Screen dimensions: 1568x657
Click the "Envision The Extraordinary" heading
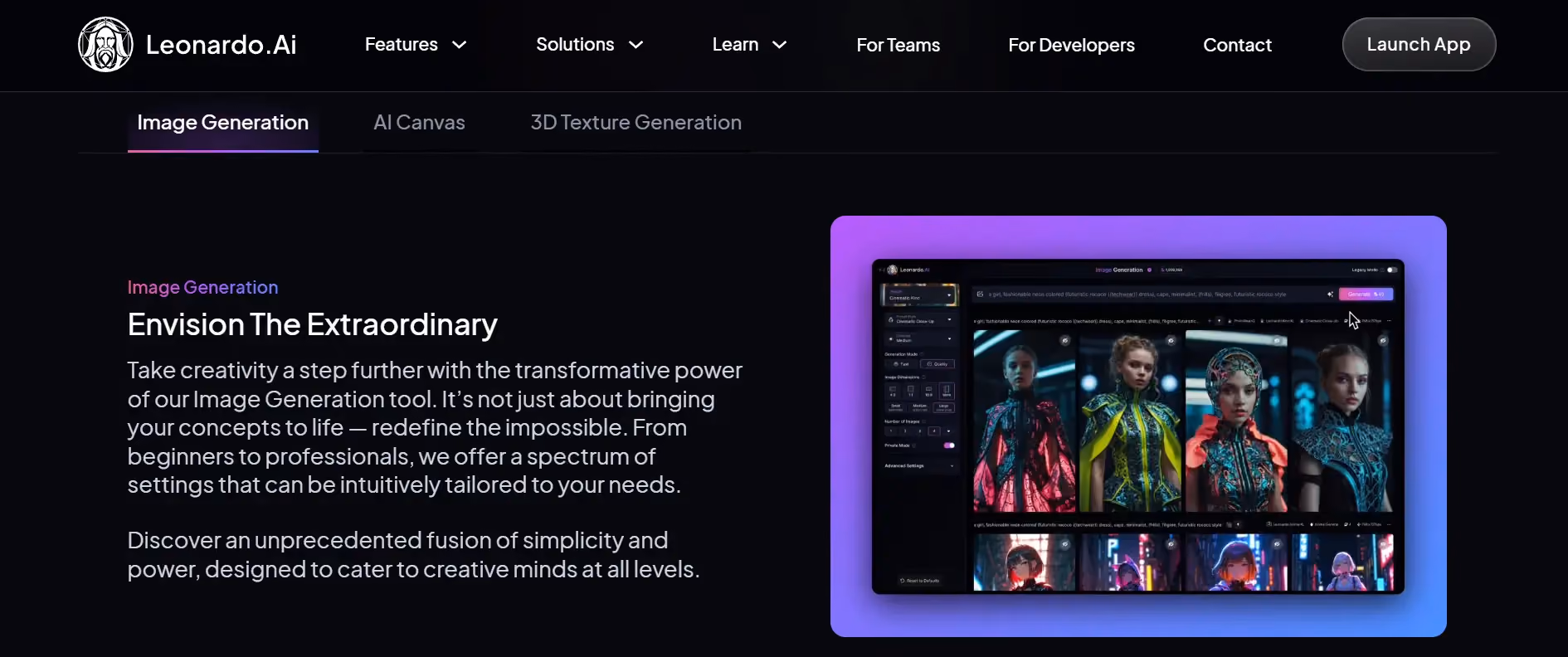coord(313,324)
